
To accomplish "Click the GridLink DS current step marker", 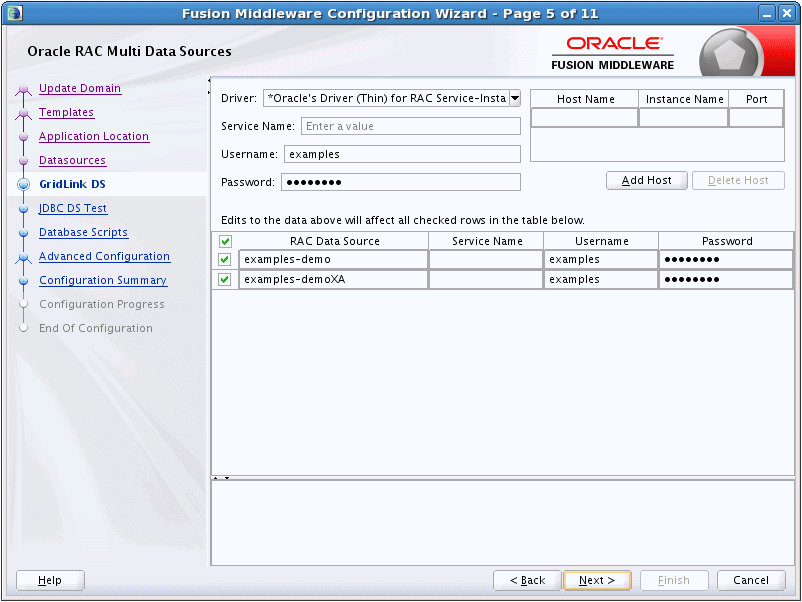I will coord(23,184).
